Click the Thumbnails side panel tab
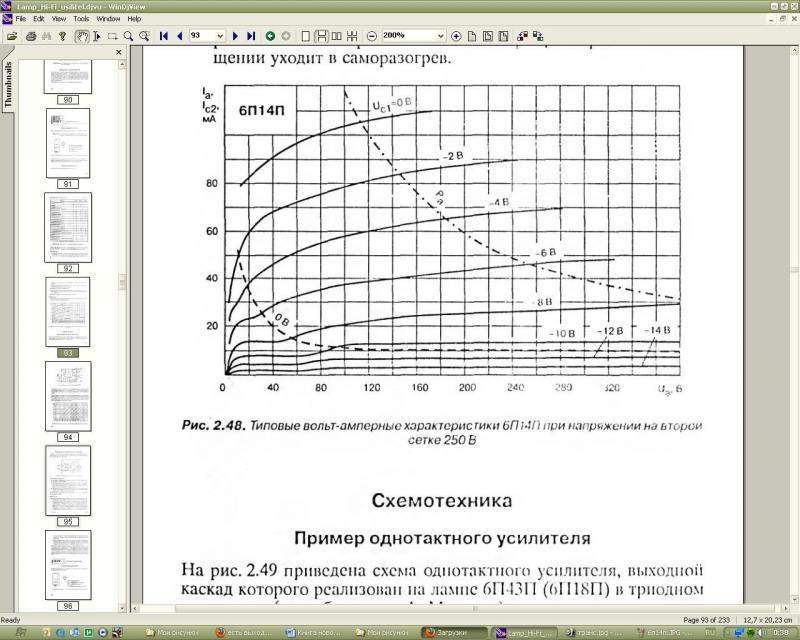Screen dimensions: 800x640 click(x=8, y=85)
